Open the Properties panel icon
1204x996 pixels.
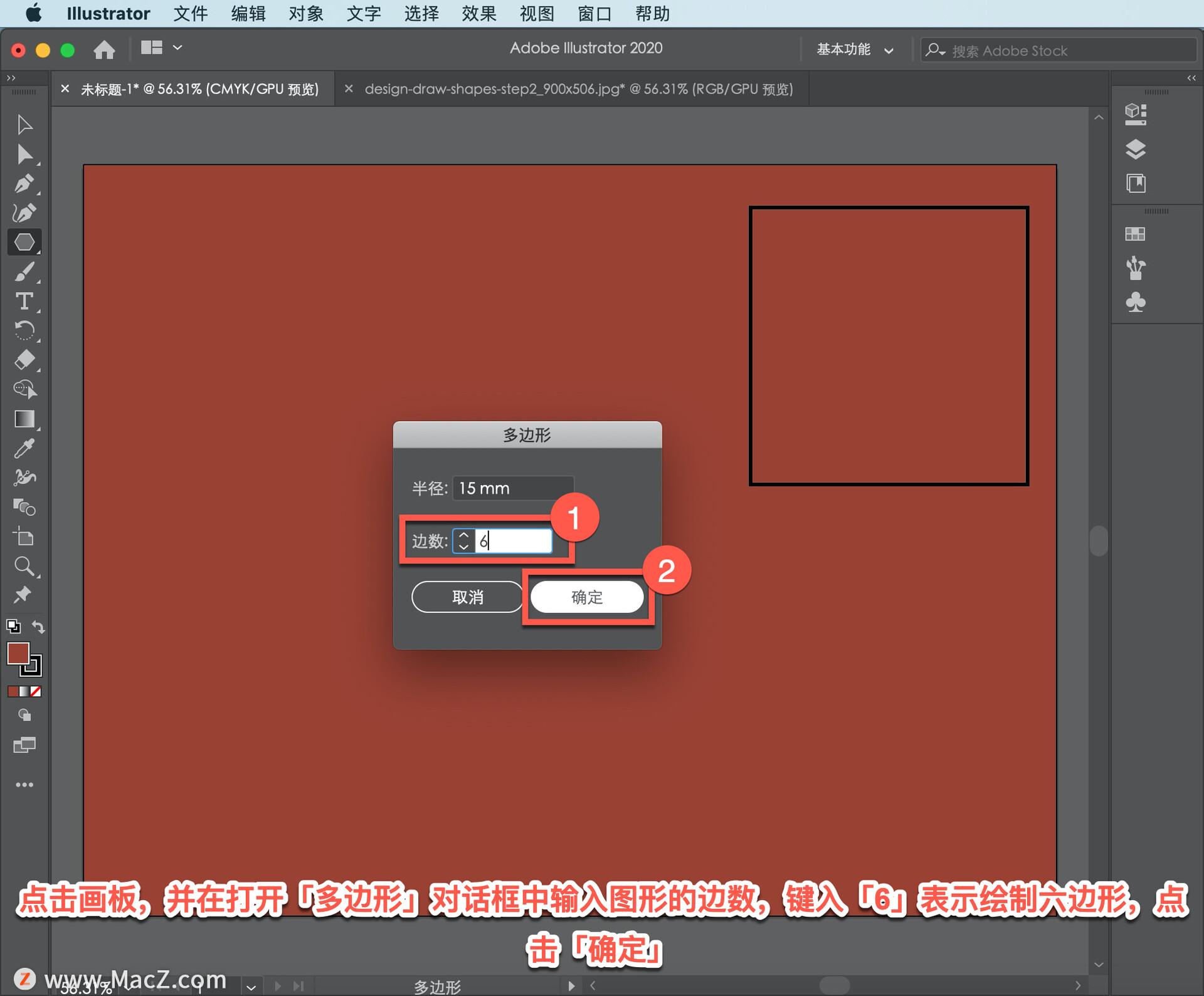point(1135,114)
